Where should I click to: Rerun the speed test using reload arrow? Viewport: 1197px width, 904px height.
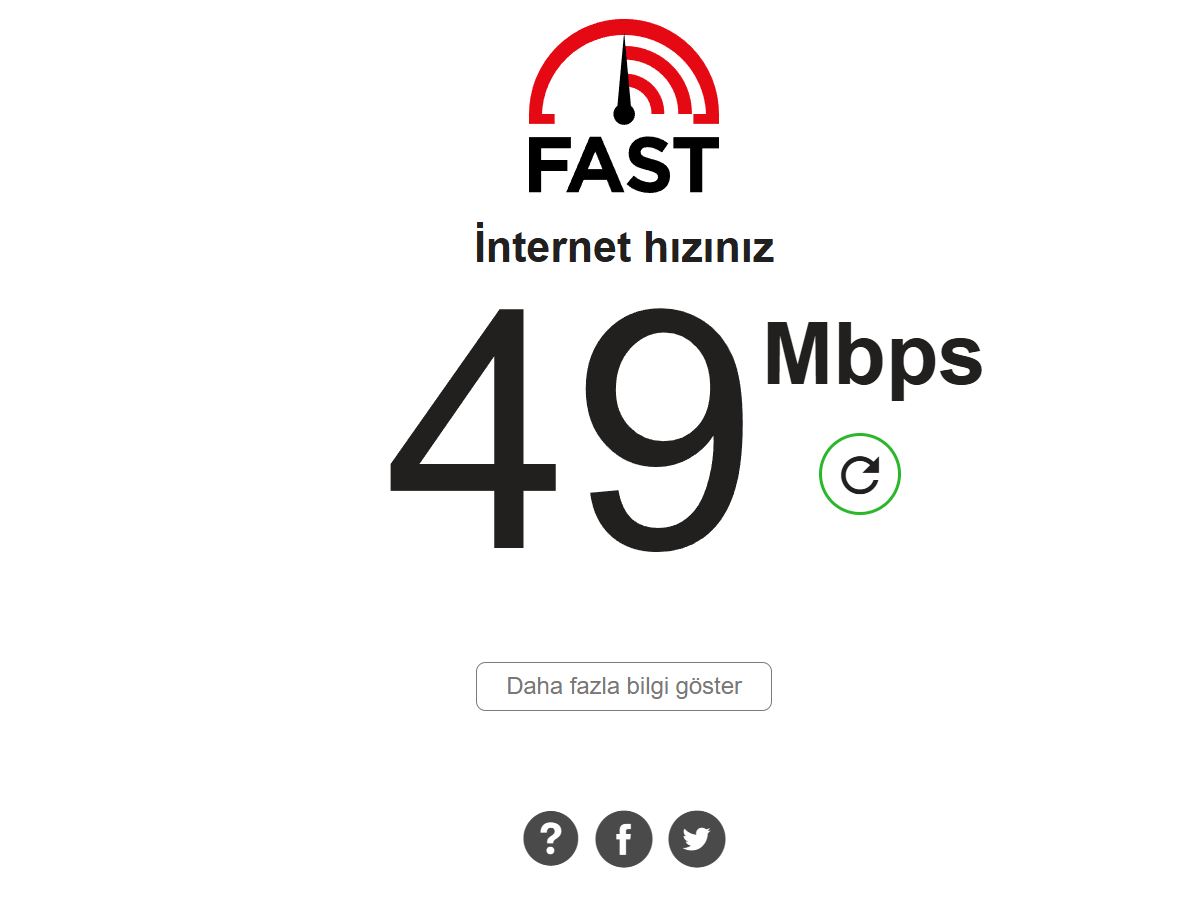(860, 474)
